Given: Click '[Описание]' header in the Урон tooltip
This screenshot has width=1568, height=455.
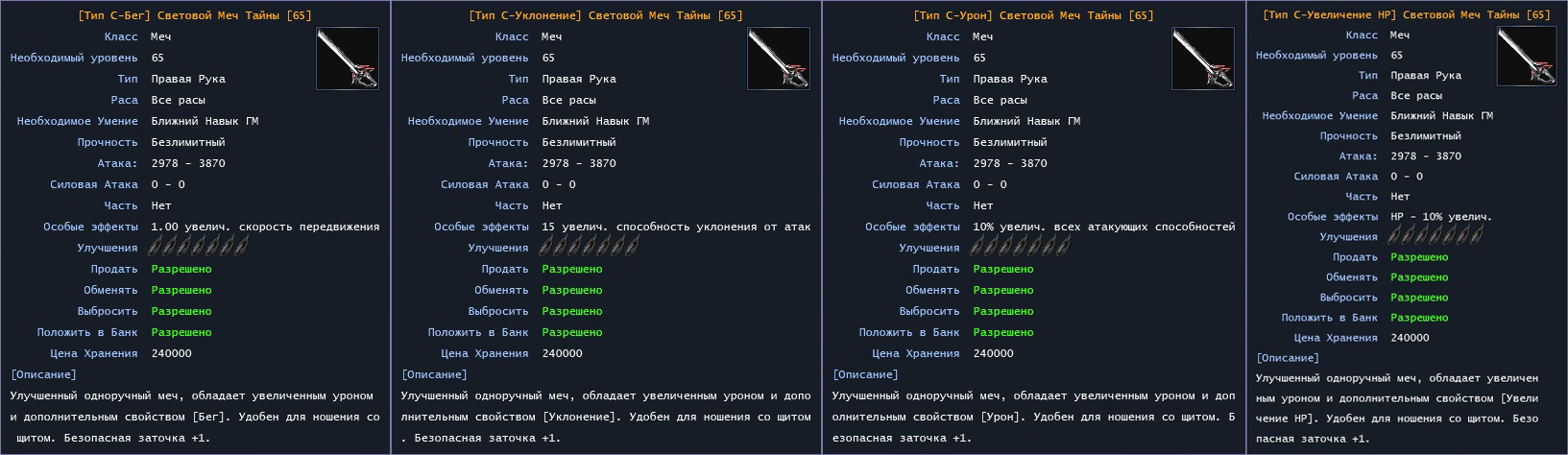Looking at the screenshot, I should [x=865, y=374].
